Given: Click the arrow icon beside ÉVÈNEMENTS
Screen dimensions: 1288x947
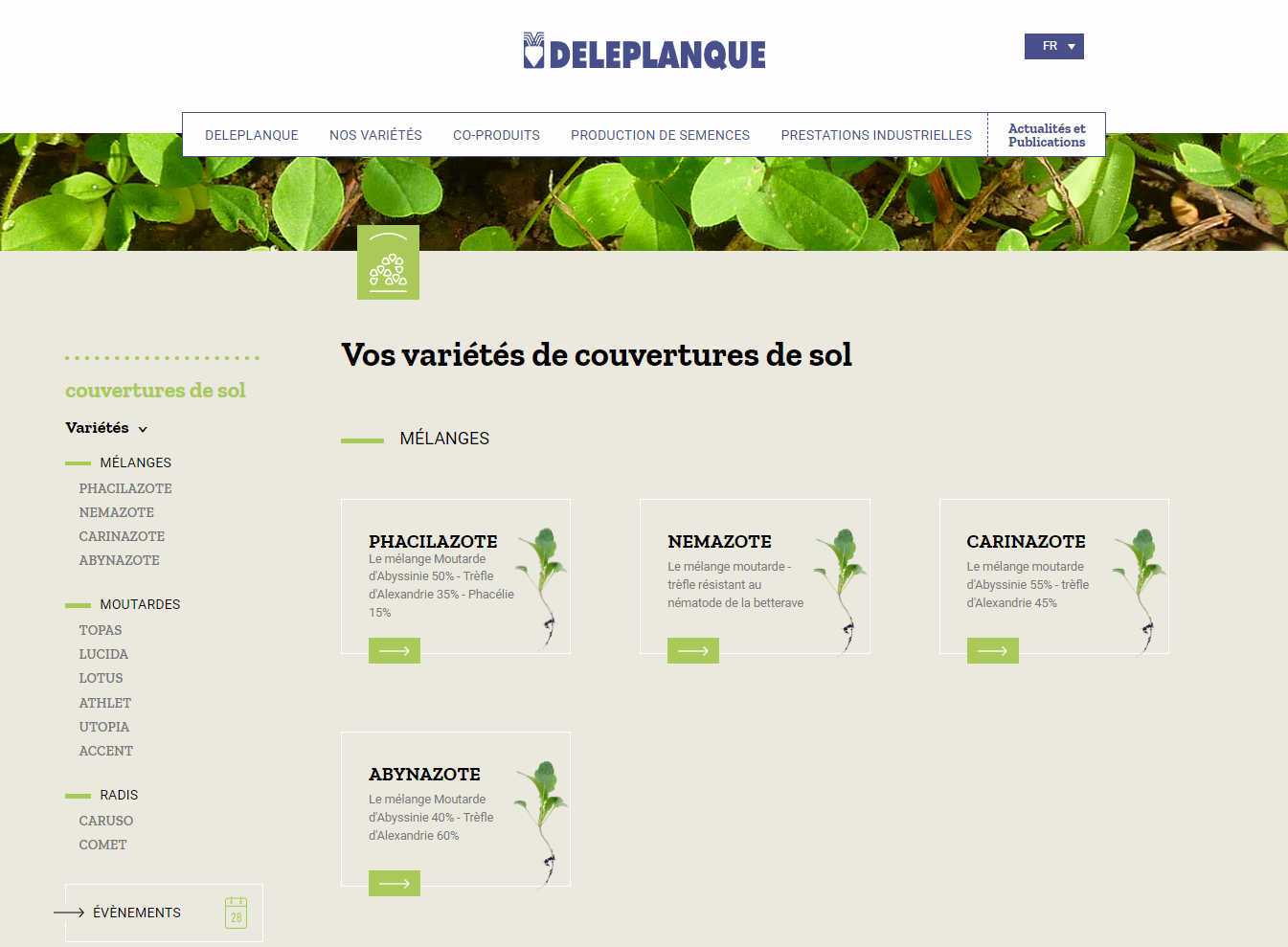Looking at the screenshot, I should point(69,913).
